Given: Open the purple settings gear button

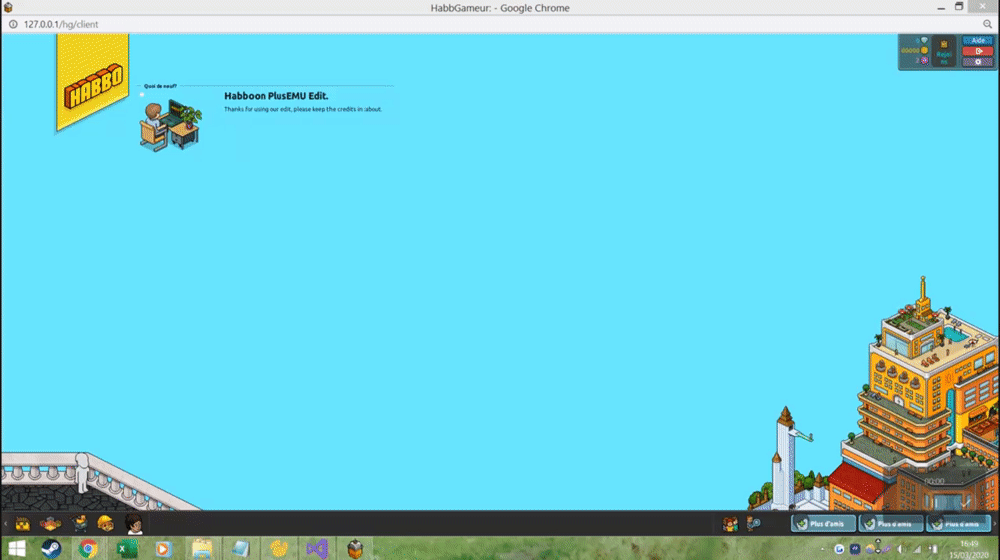Looking at the screenshot, I should (978, 62).
